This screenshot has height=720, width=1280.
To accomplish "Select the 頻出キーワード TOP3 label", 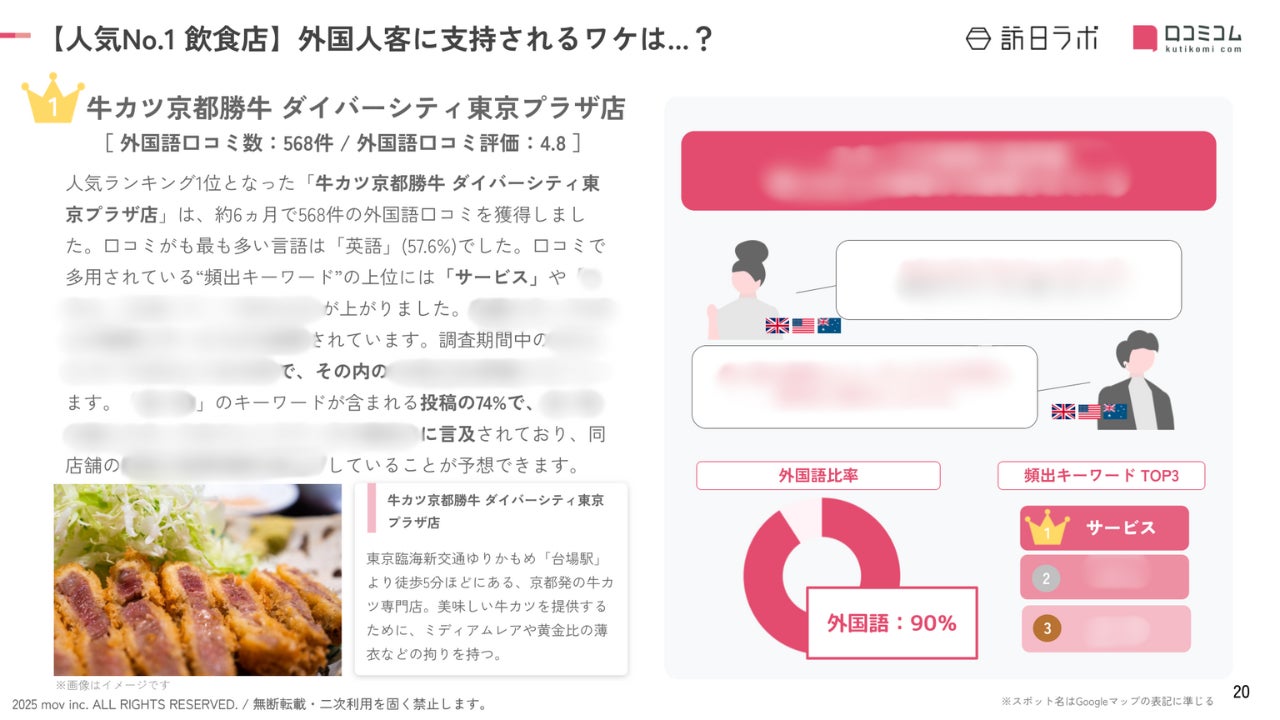I will point(1101,475).
